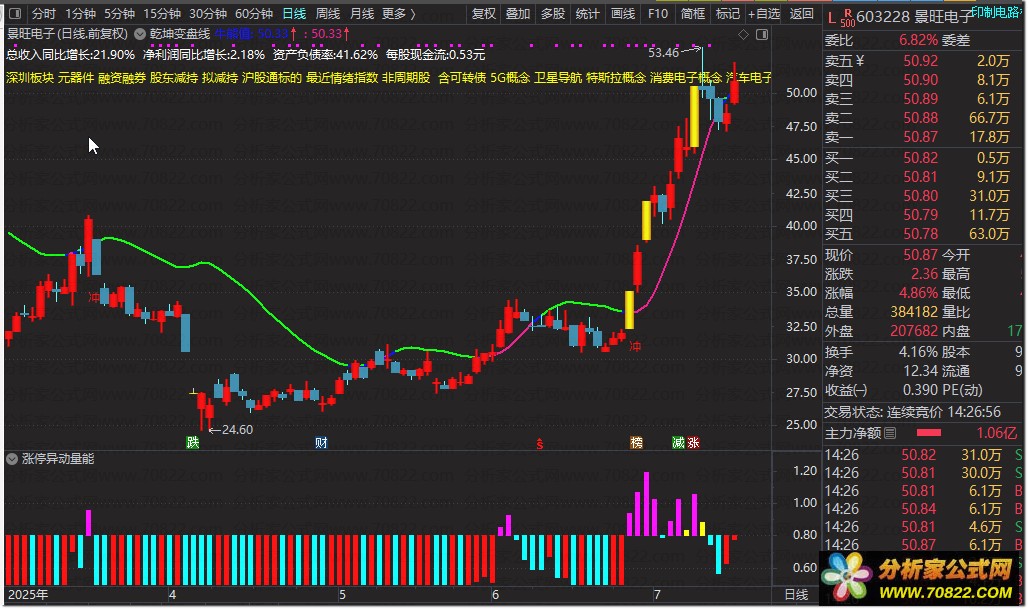Click the 24.60 low price label
Viewport: 1029px width, 609px height.
point(237,430)
